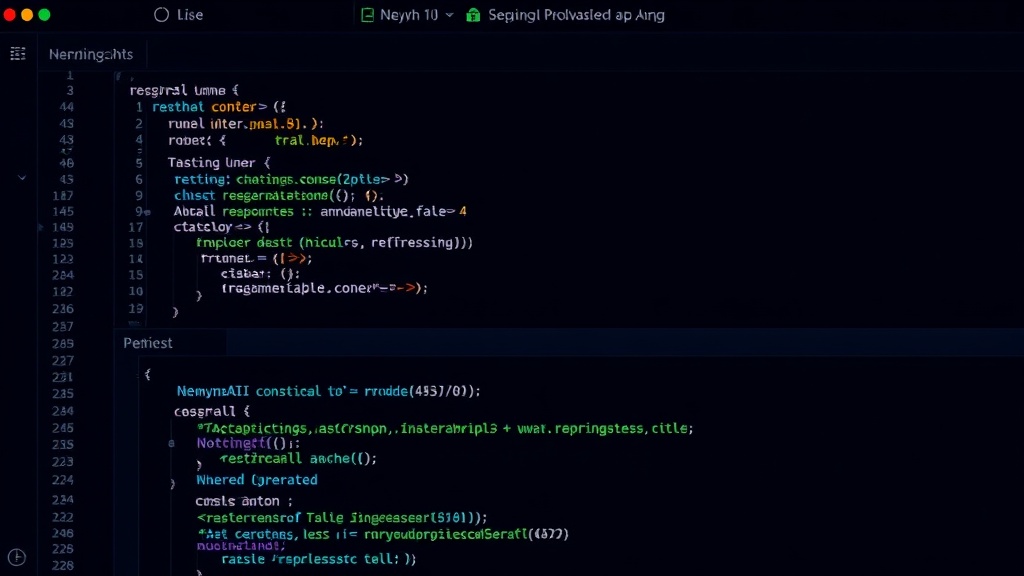Click the code line 'cosgrall {'
Screen dimensions: 1024x576
tap(212, 411)
